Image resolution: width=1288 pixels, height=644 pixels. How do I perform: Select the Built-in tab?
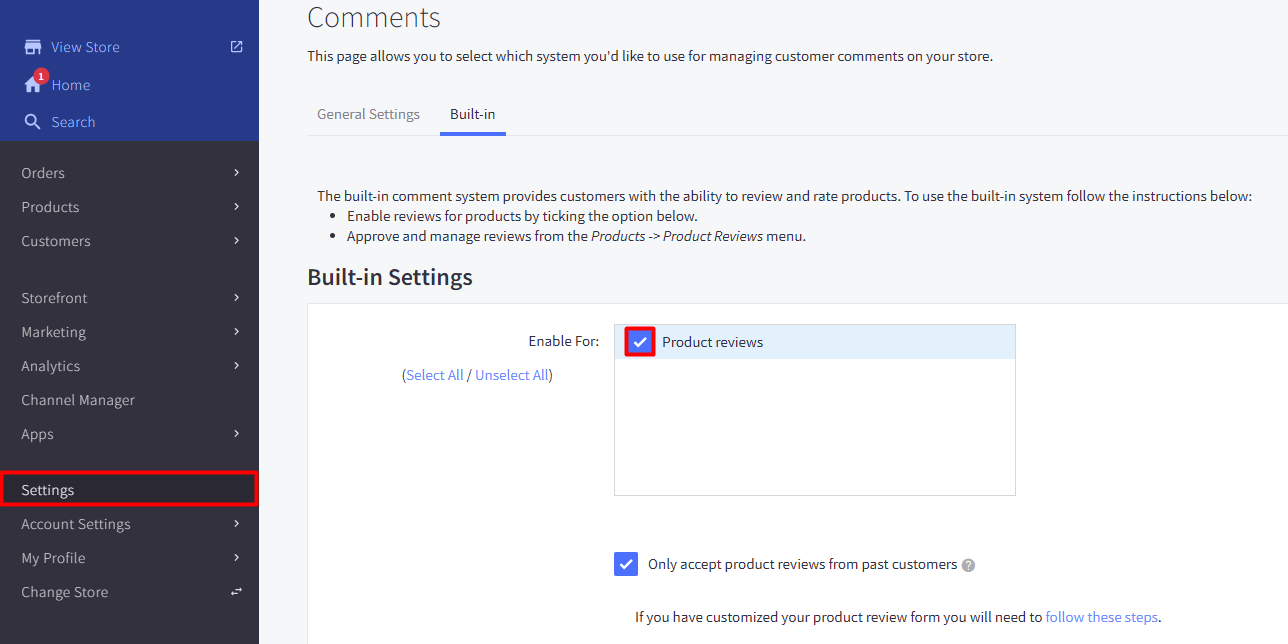[x=472, y=114]
